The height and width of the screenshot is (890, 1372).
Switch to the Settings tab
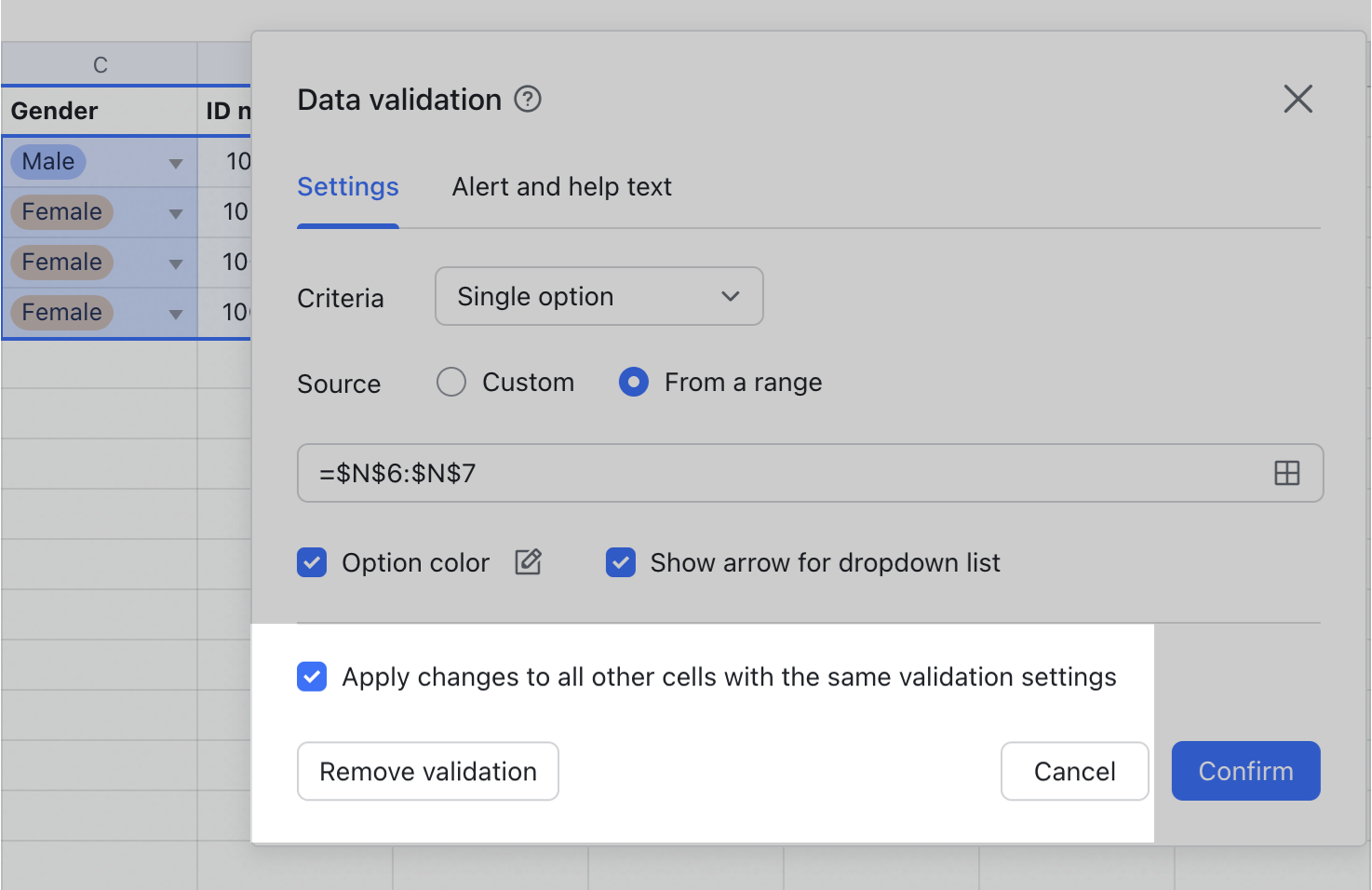pyautogui.click(x=347, y=187)
